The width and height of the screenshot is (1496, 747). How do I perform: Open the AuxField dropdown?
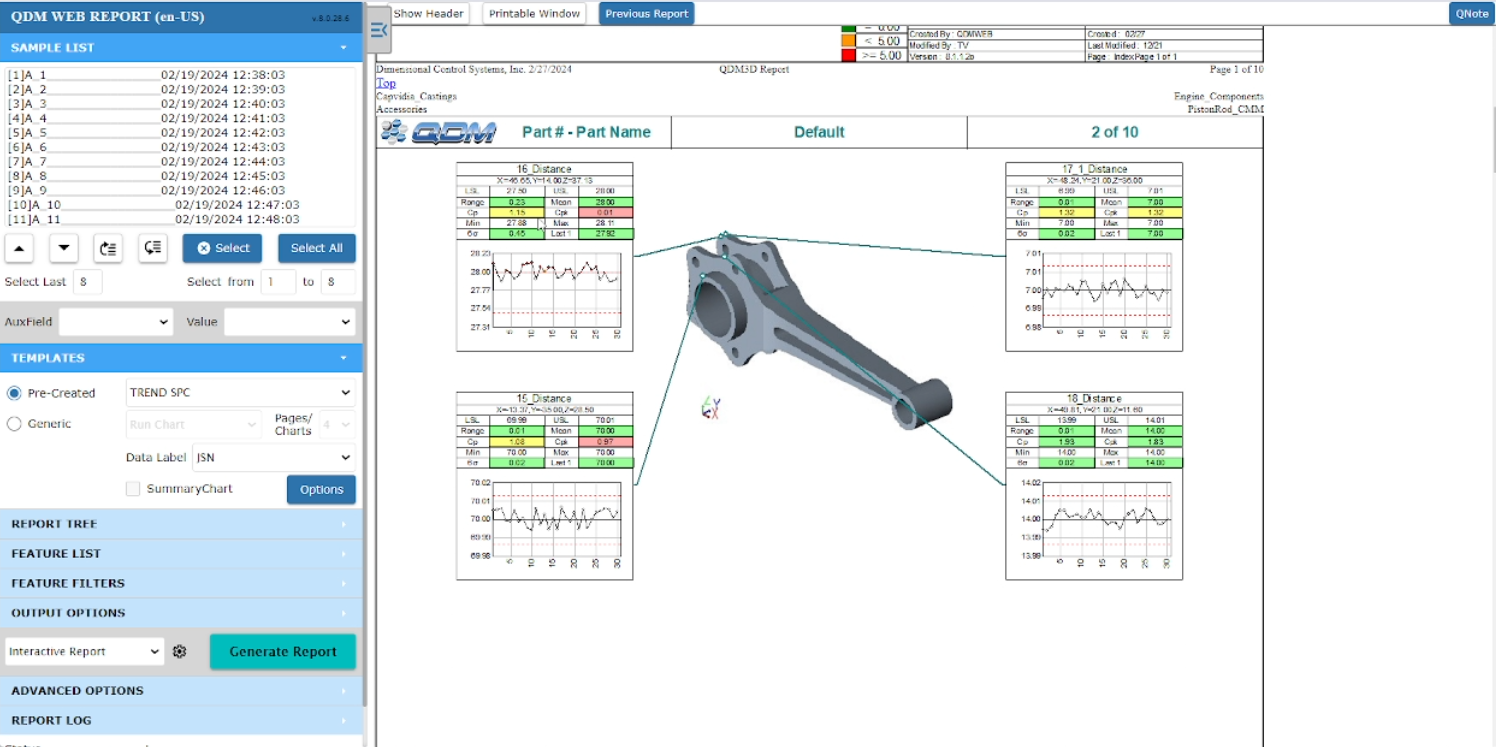[115, 322]
